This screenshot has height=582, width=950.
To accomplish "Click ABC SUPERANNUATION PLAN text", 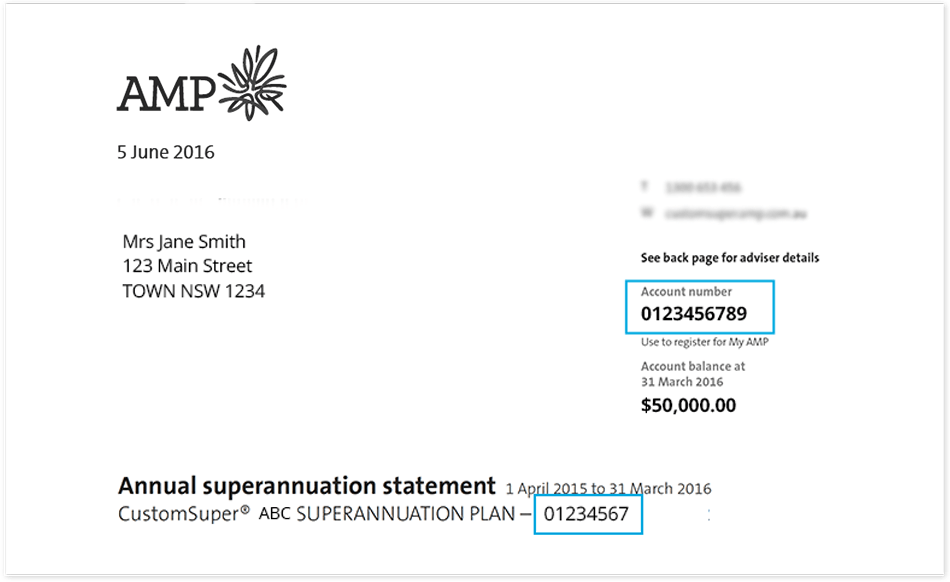I will [x=387, y=514].
